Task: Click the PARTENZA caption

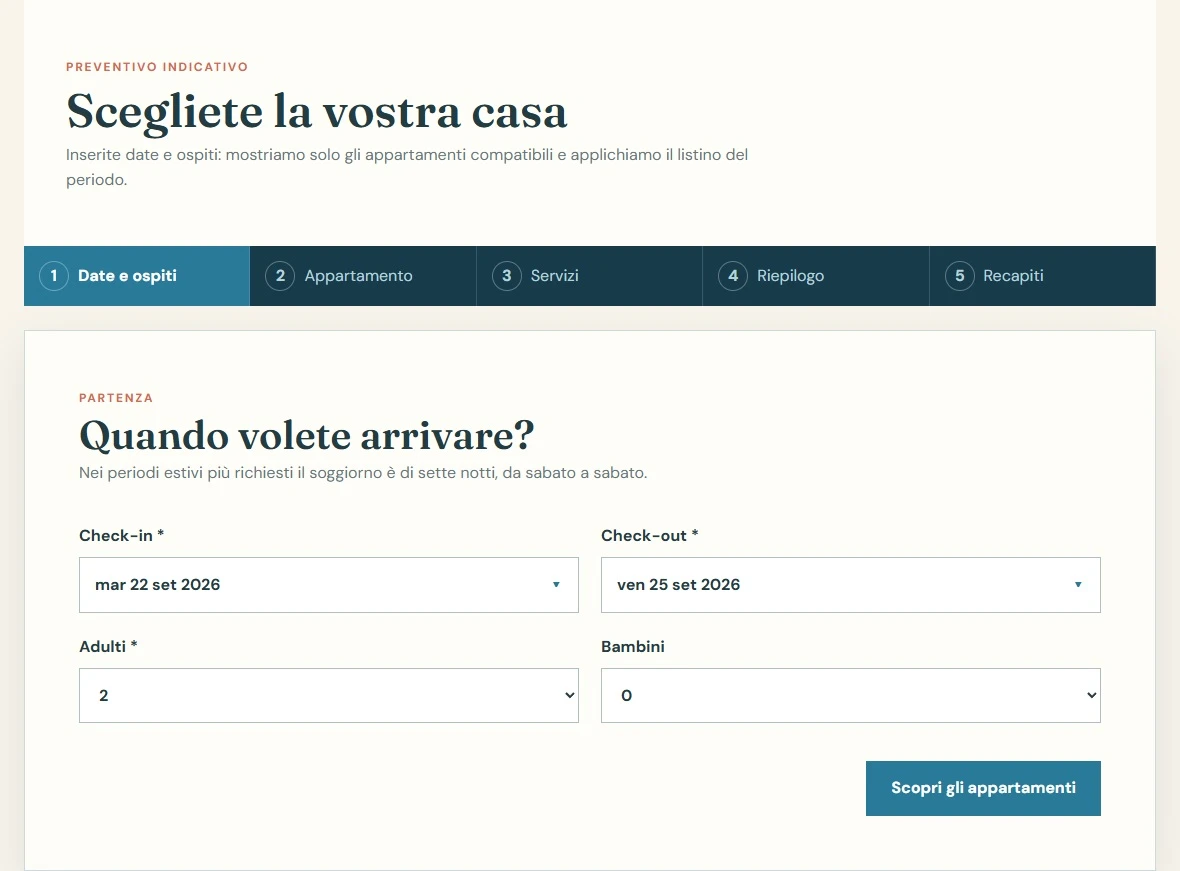Action: click(x=116, y=397)
